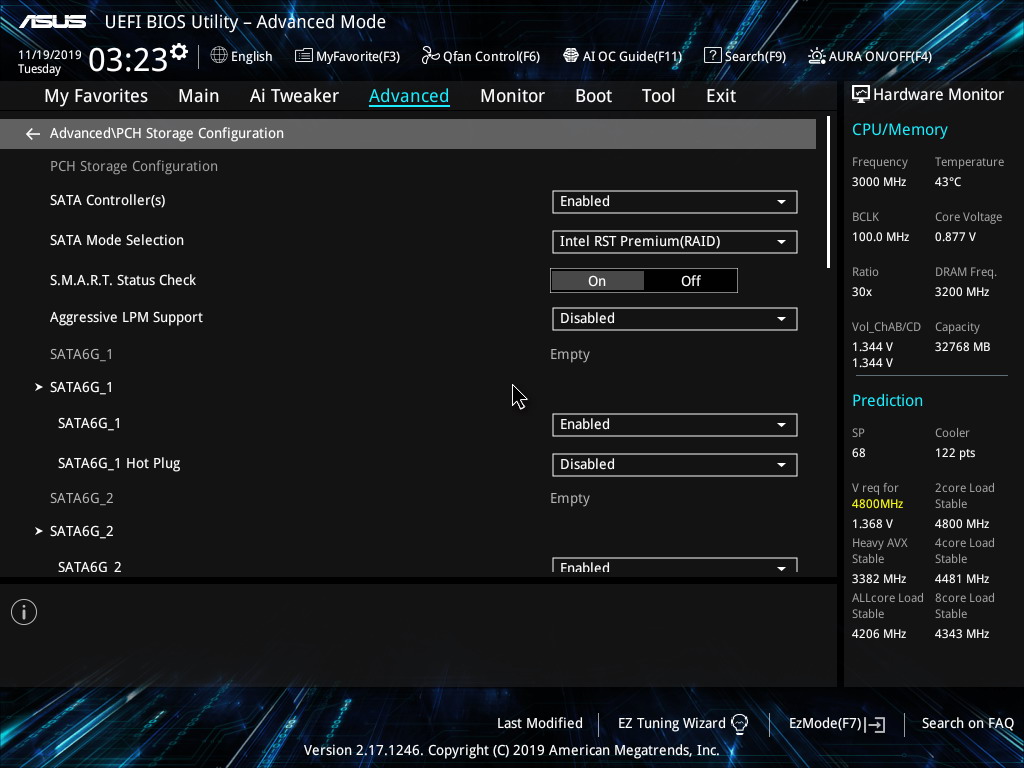Click the Qfan Control fan icon
This screenshot has height=768, width=1024.
[x=430, y=56]
